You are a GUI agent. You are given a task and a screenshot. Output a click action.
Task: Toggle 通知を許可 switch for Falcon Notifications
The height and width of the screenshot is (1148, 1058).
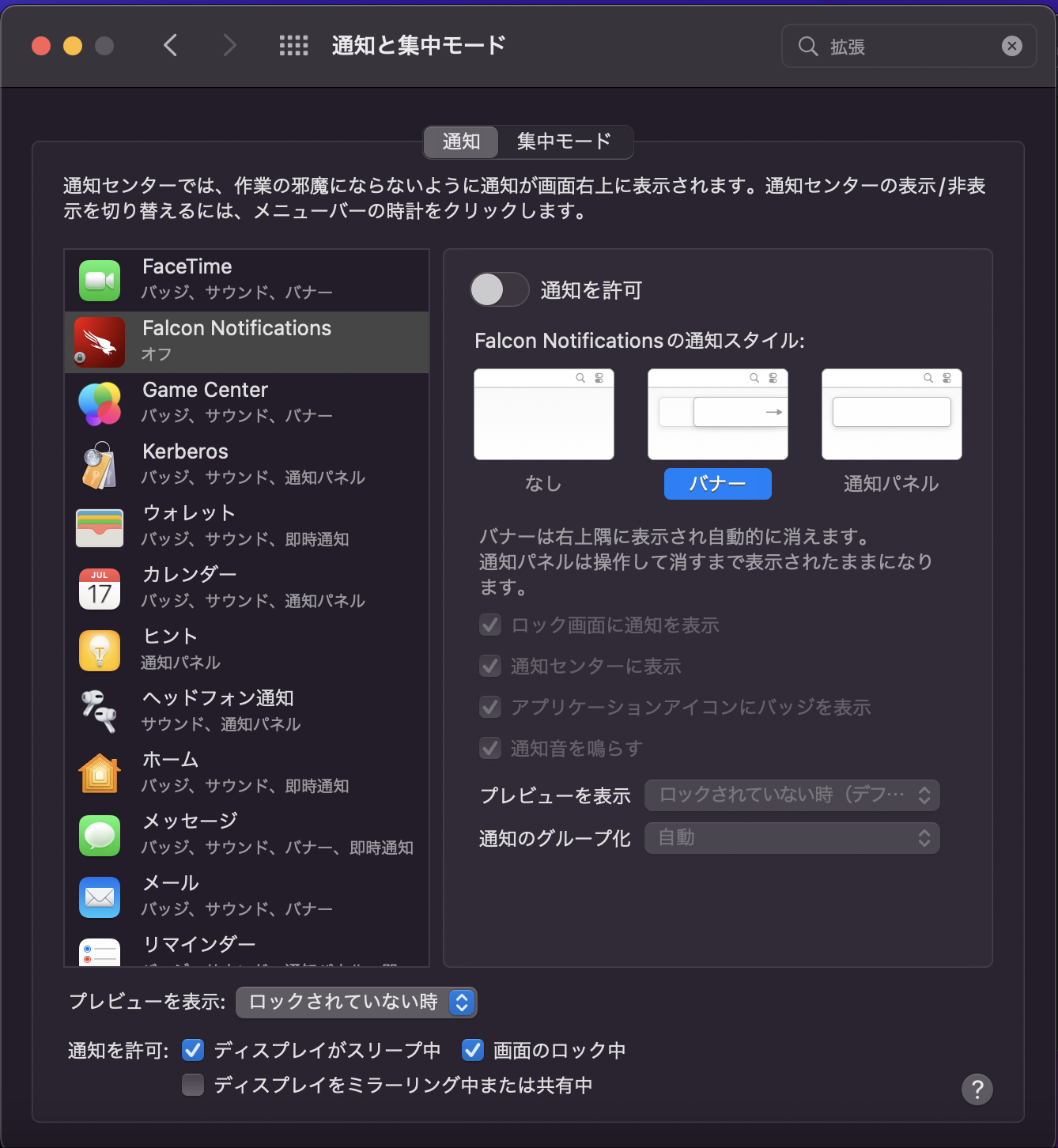pyautogui.click(x=500, y=289)
